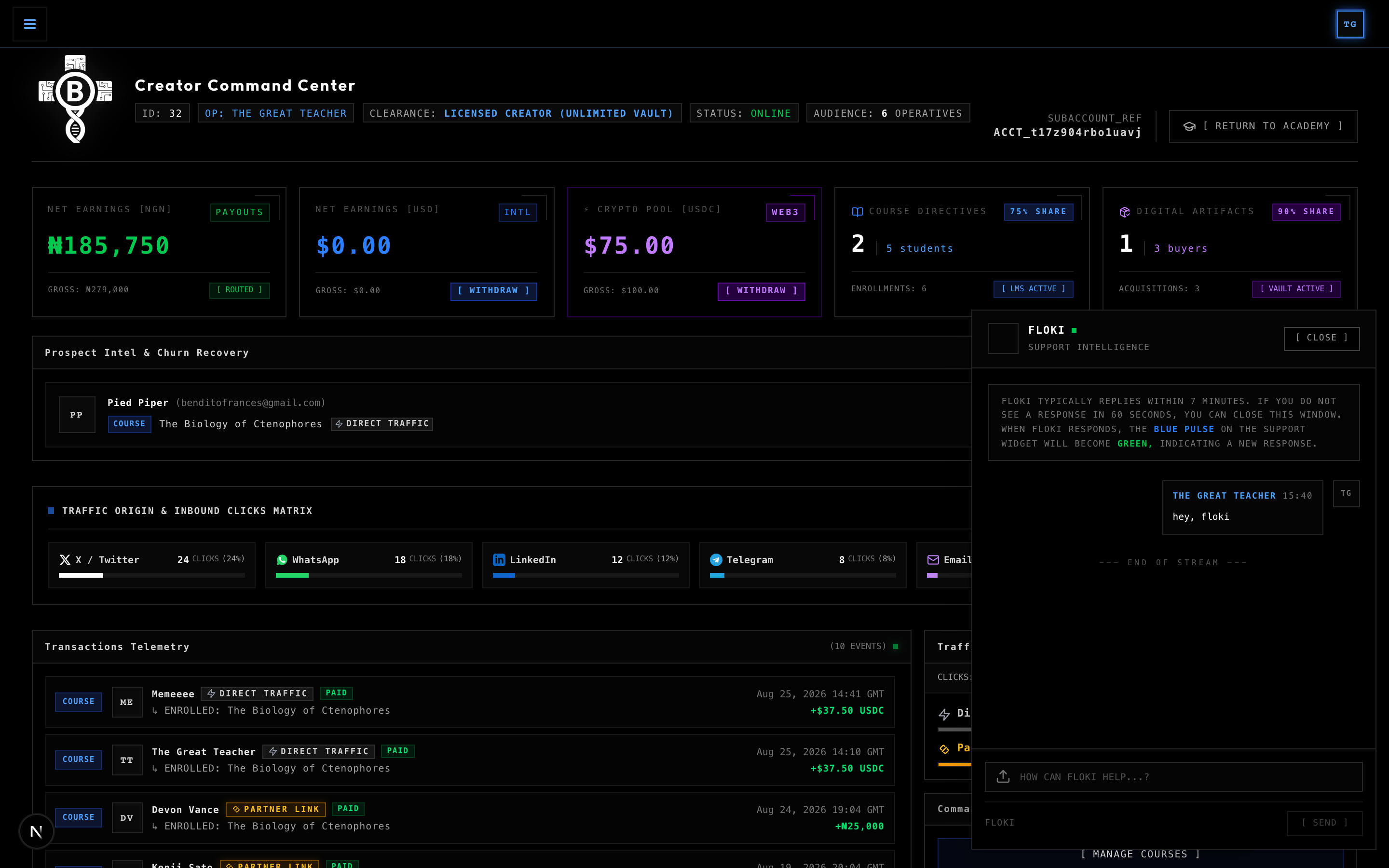
Task: Click the COURSE tag in Pied Piper row
Action: [x=129, y=424]
